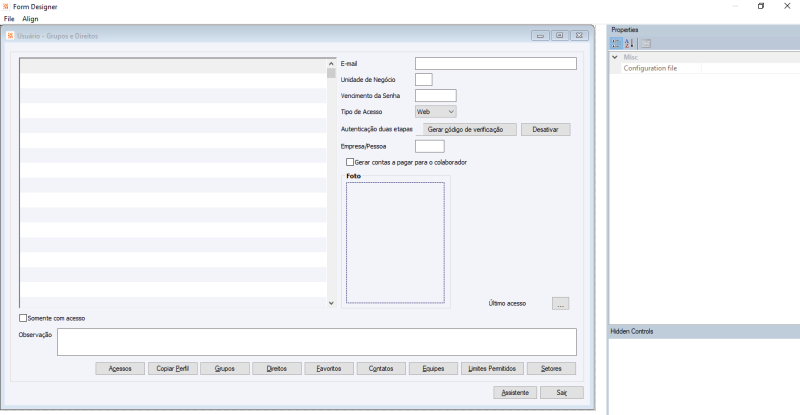Viewport: 800px width, 415px height.
Task: Select Alphabetical sort icon in Properties
Action: (x=629, y=43)
